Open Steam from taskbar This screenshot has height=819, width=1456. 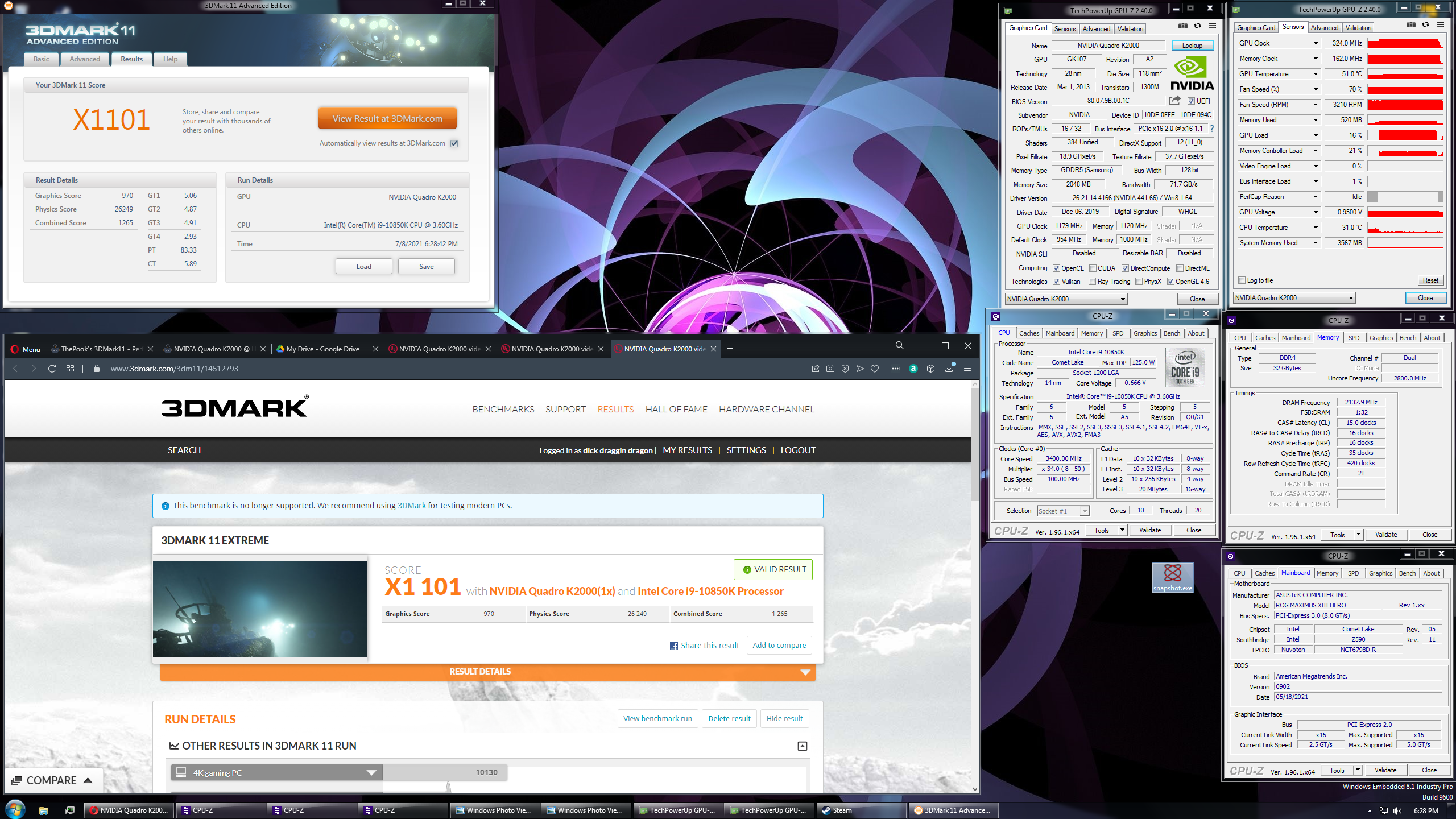pos(861,810)
